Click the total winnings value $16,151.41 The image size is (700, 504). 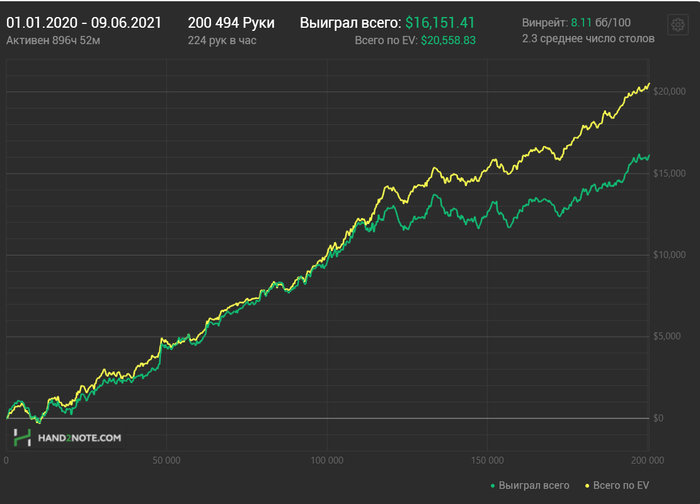(440, 23)
